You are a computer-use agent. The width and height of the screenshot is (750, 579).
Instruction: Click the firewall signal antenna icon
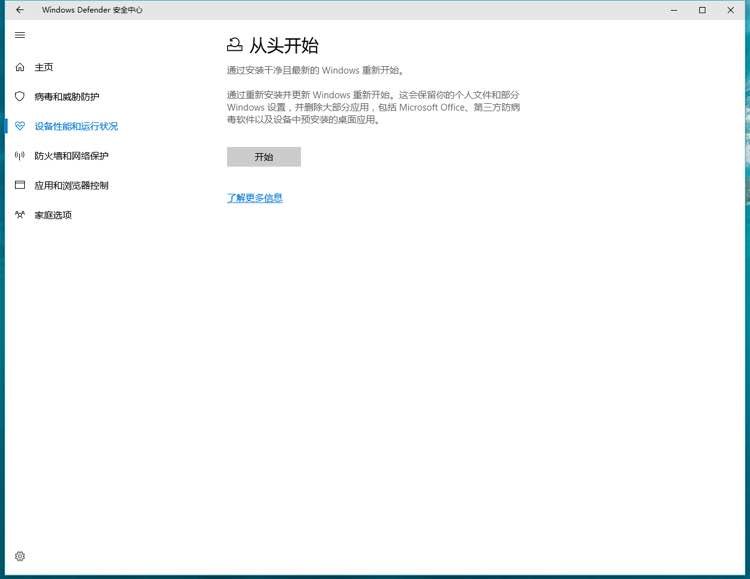20,156
